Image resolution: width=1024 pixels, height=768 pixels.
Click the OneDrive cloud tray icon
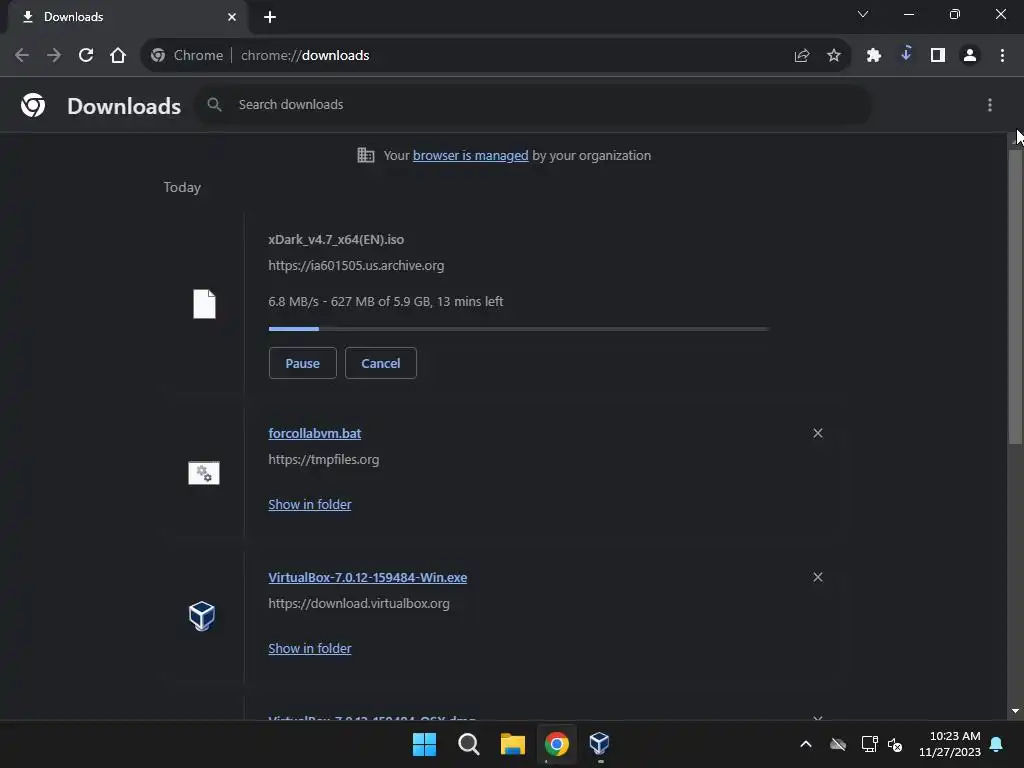pyautogui.click(x=838, y=744)
